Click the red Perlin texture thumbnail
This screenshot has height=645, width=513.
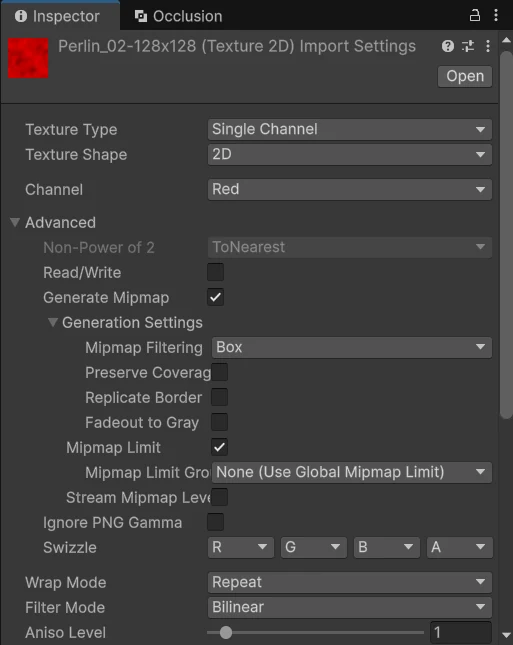click(x=28, y=58)
